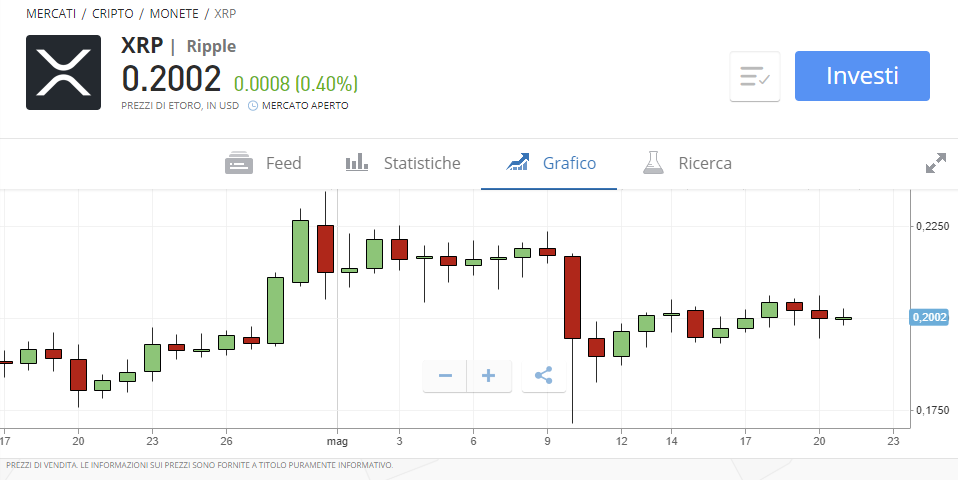Add XRP to watchlist icon button

754,77
